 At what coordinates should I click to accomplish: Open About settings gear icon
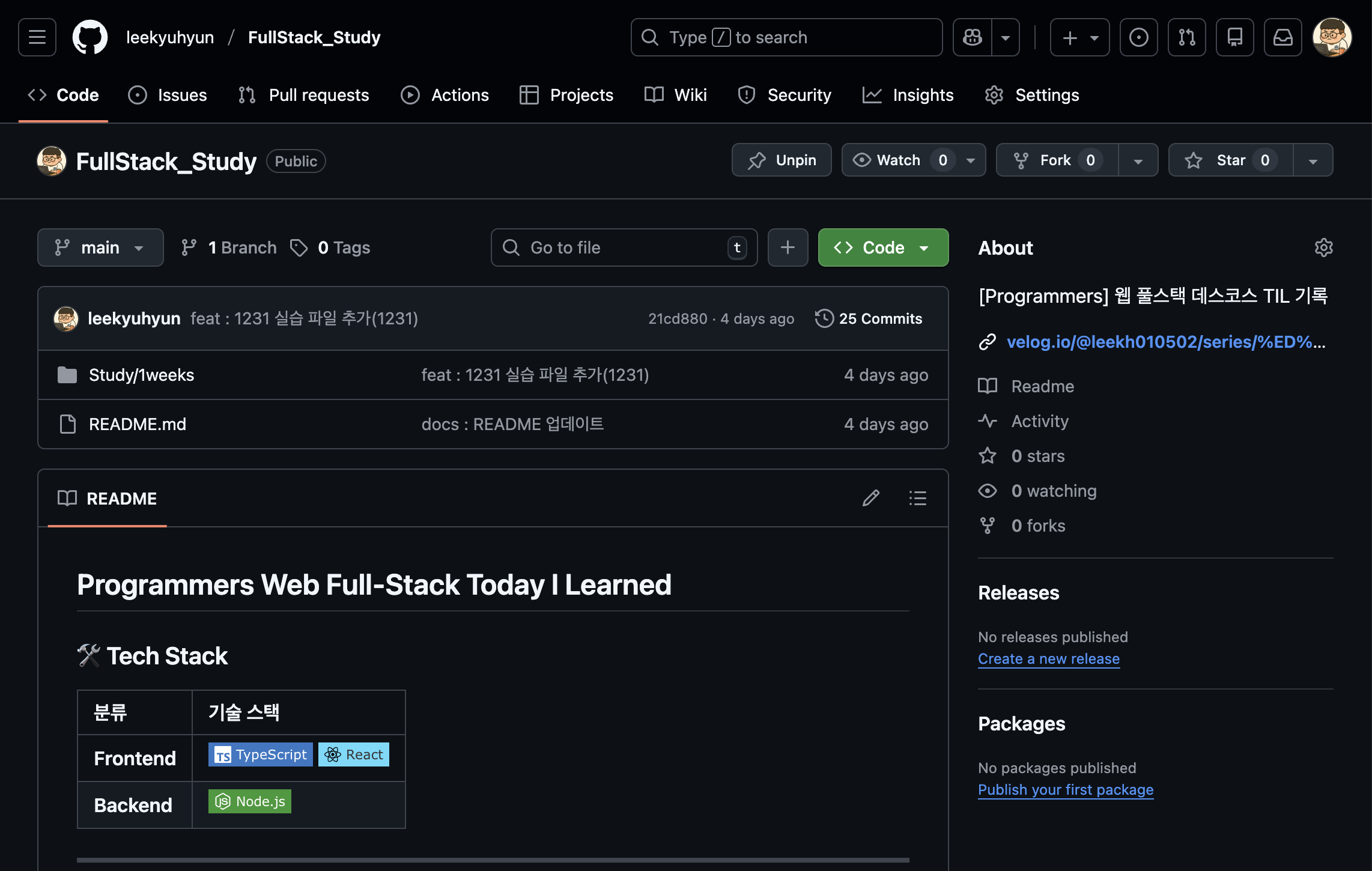click(x=1323, y=247)
